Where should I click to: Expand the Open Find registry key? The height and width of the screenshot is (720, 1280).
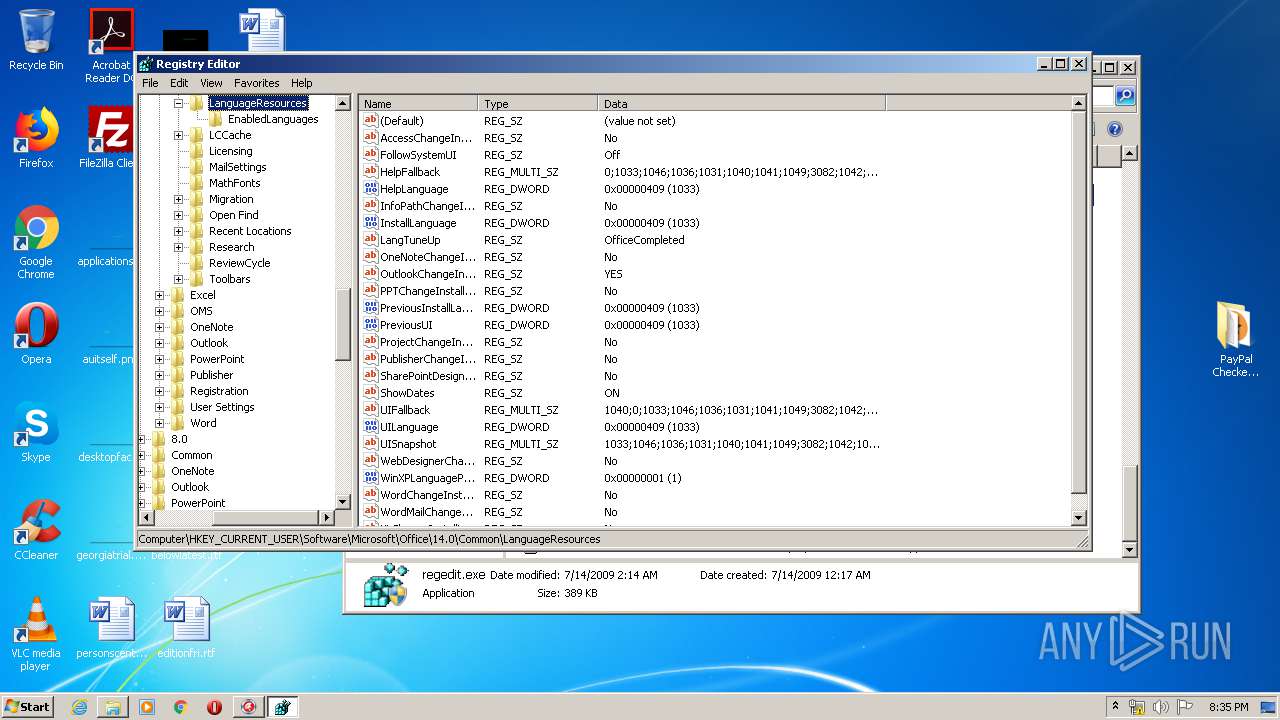tap(179, 215)
